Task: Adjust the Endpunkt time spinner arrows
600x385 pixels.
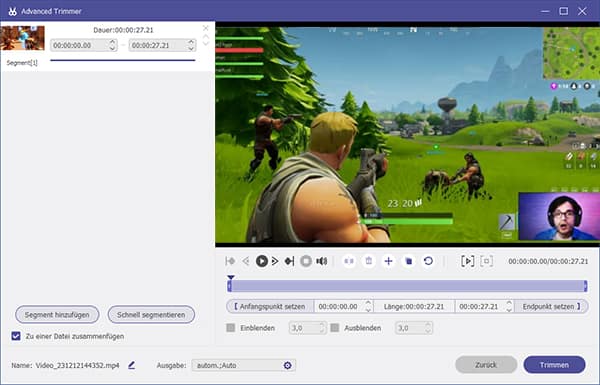Action: 509,307
